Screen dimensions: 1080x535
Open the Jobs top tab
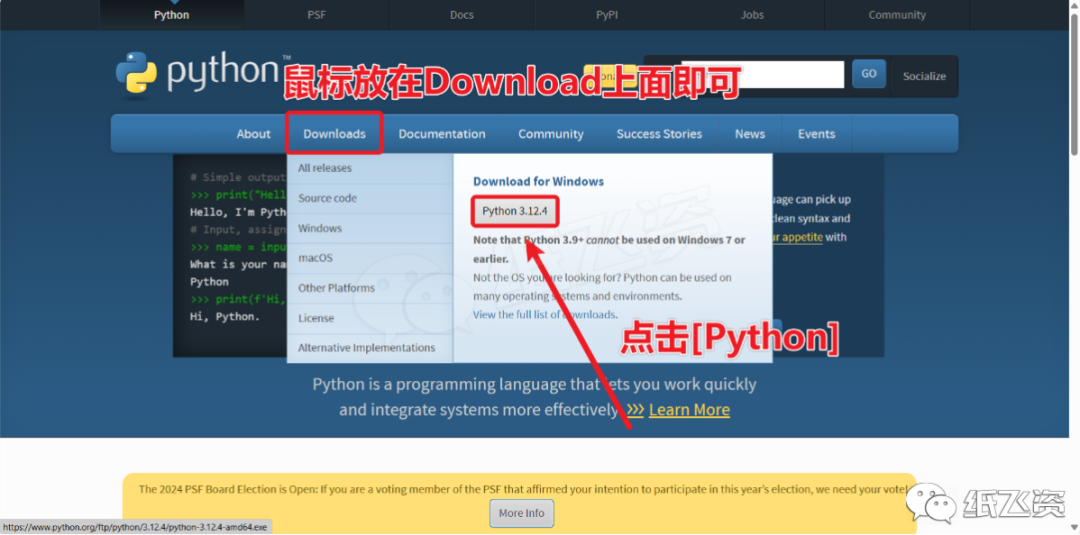pos(752,14)
